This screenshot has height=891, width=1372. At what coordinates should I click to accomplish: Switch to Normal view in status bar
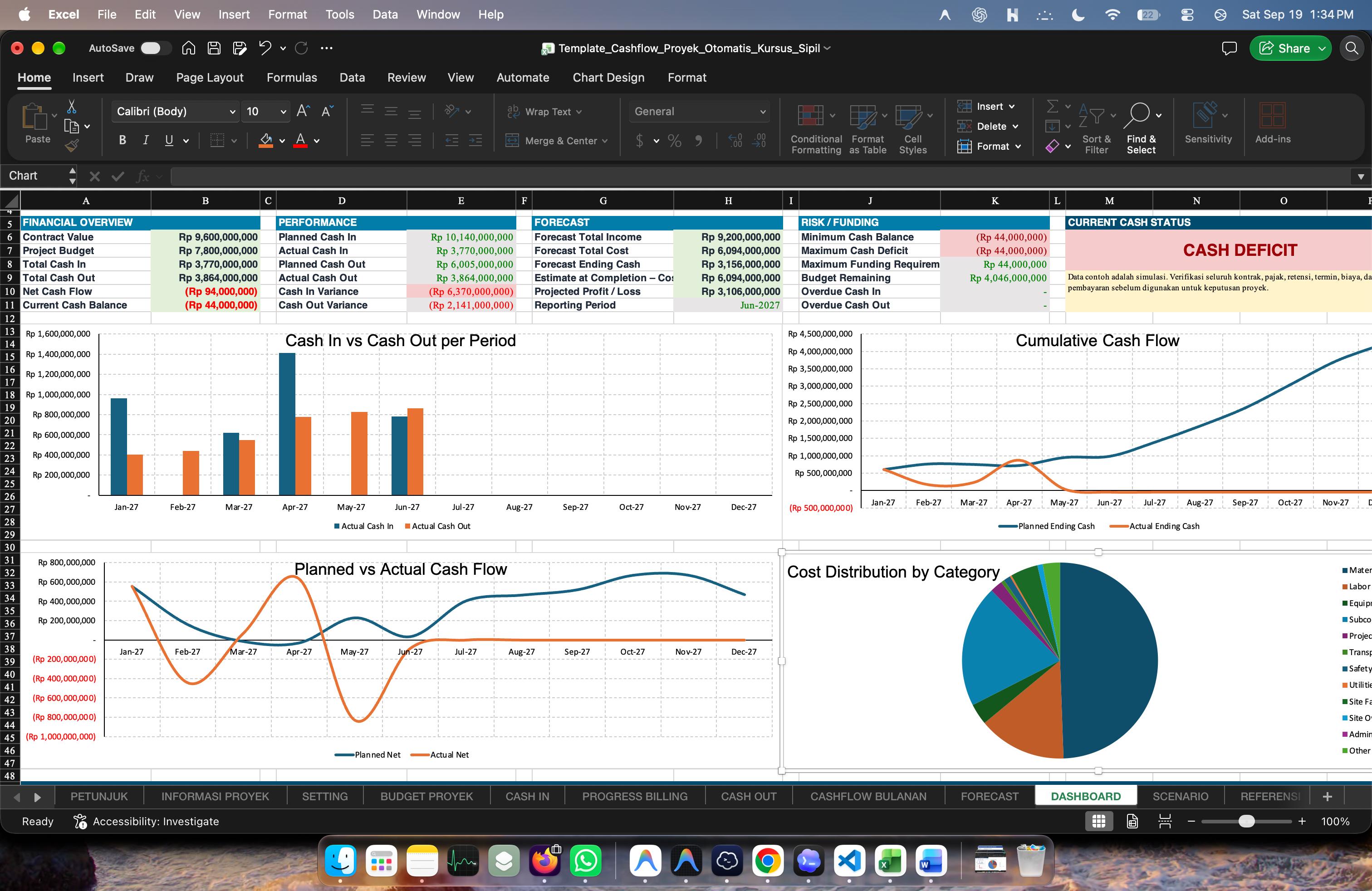[1099, 821]
